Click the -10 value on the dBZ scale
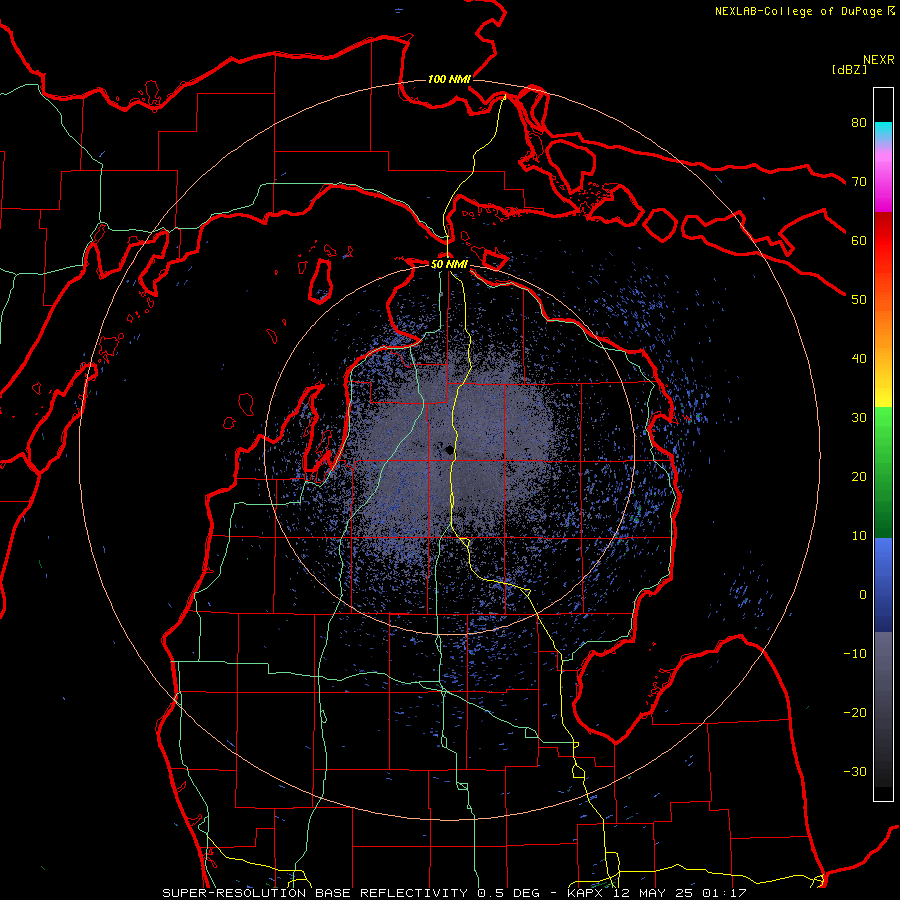 855,654
